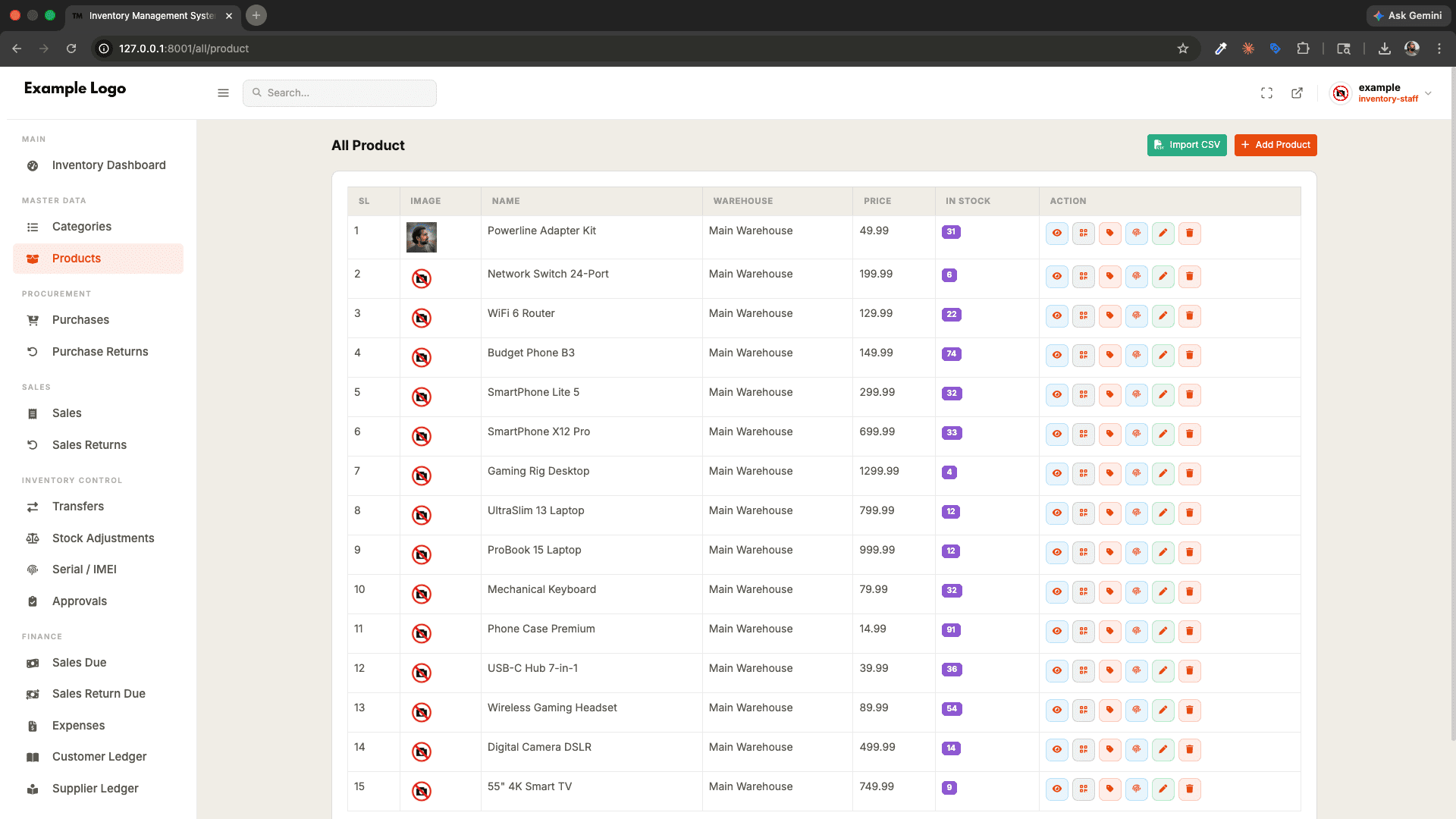Click the Import CSV button
The image size is (1456, 819).
click(1187, 145)
